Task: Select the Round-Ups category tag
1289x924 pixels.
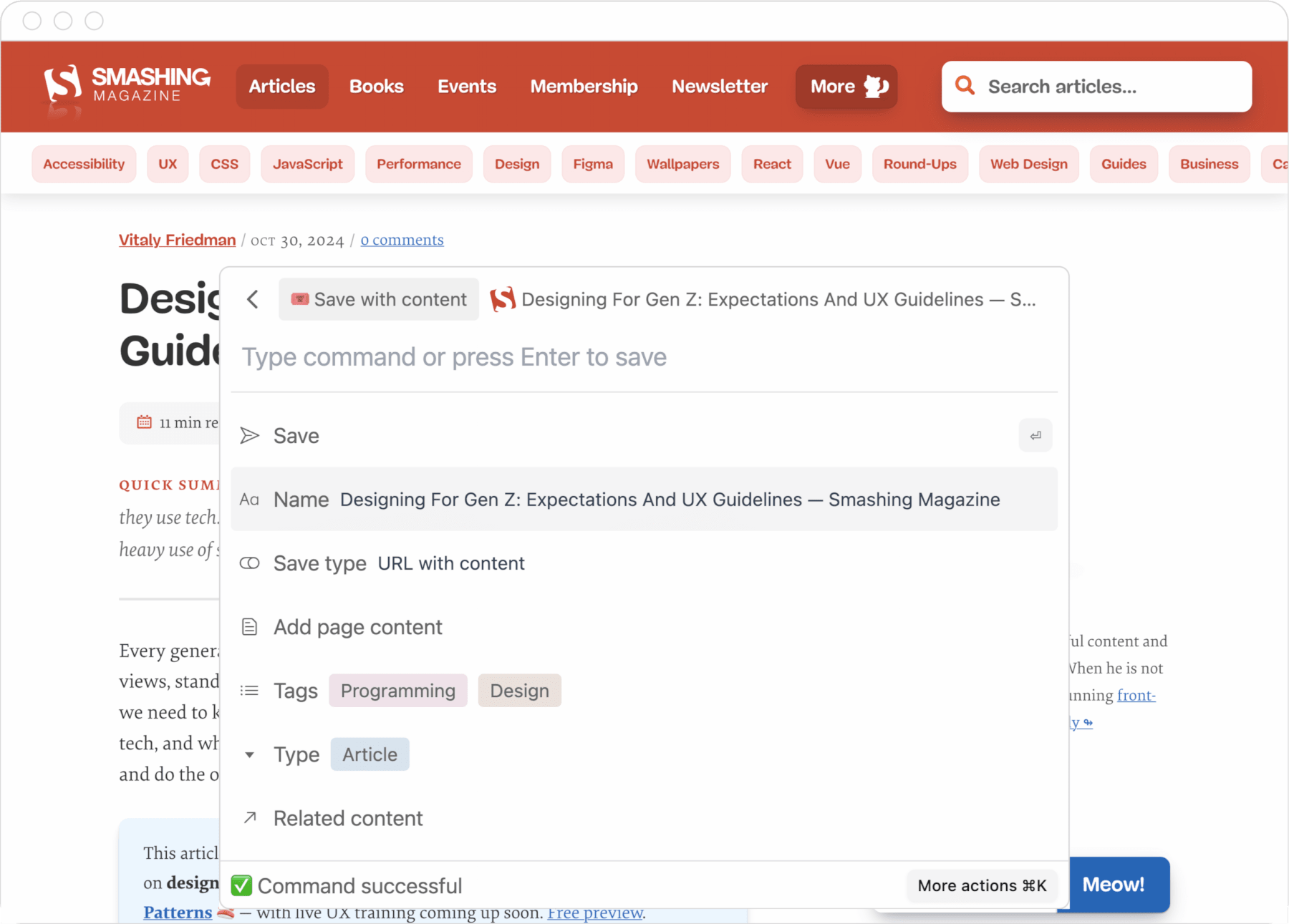Action: (920, 164)
